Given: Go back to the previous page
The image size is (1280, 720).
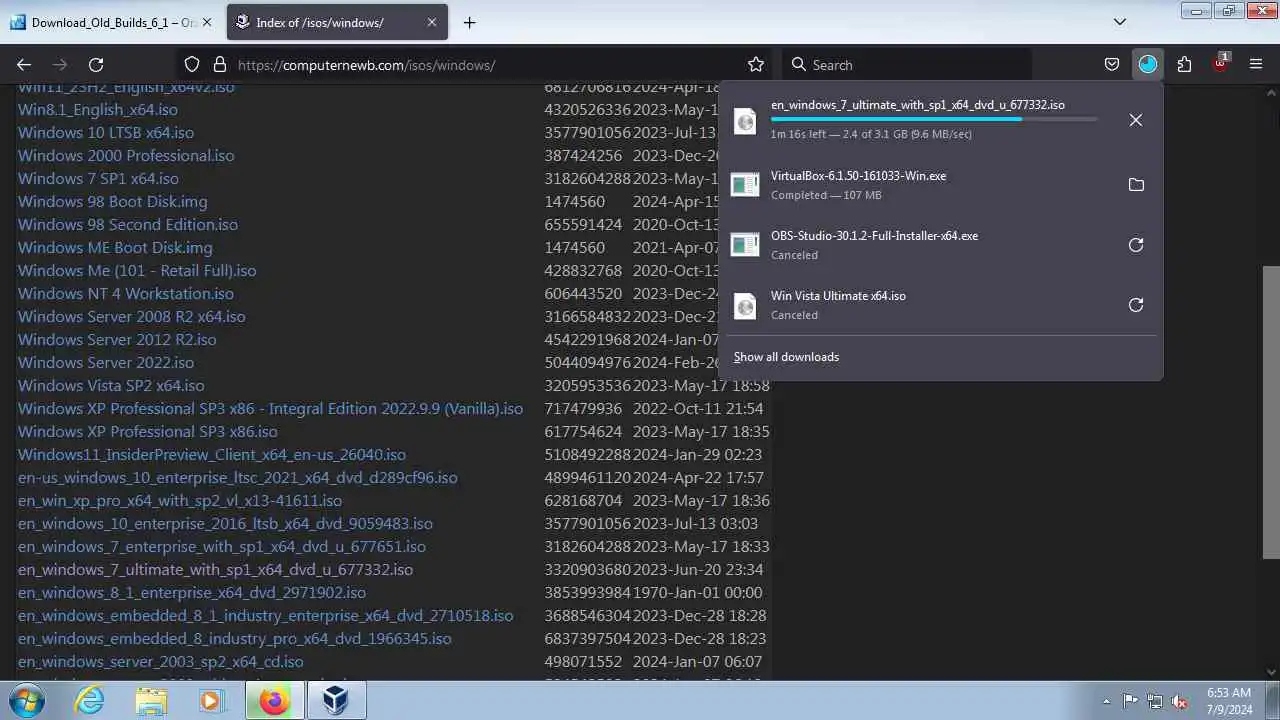Looking at the screenshot, I should point(24,64).
